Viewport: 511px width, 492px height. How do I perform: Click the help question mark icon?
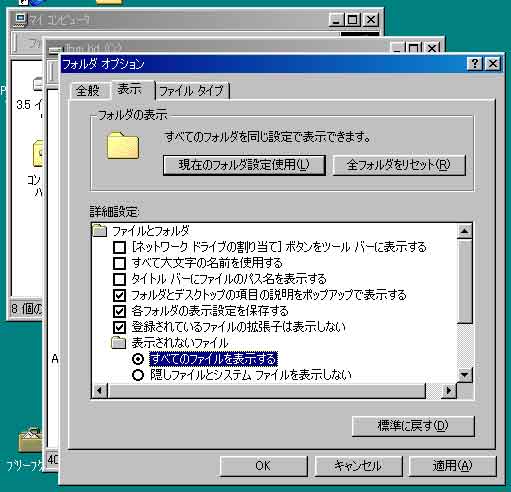click(x=475, y=63)
